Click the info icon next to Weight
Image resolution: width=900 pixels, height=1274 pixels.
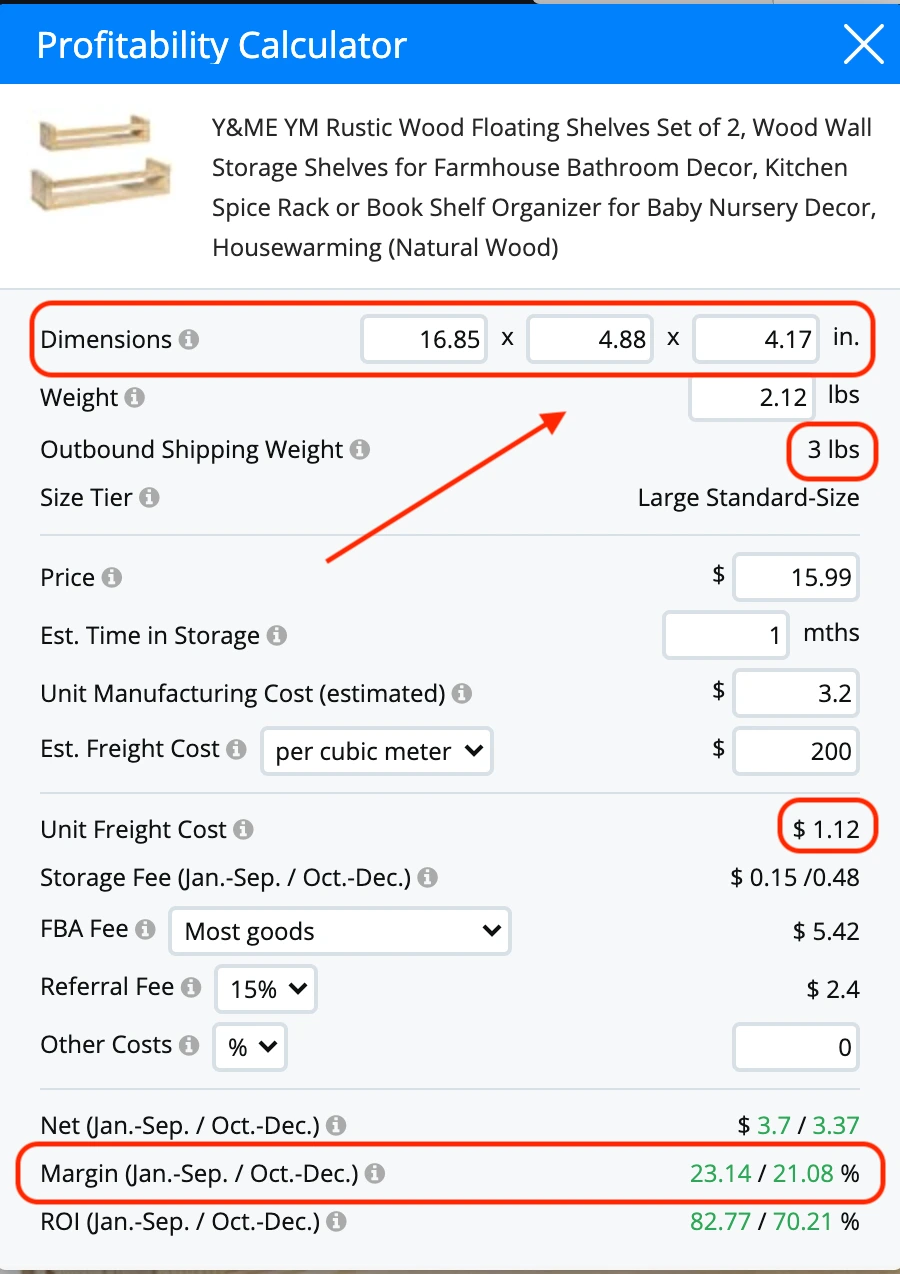(135, 398)
